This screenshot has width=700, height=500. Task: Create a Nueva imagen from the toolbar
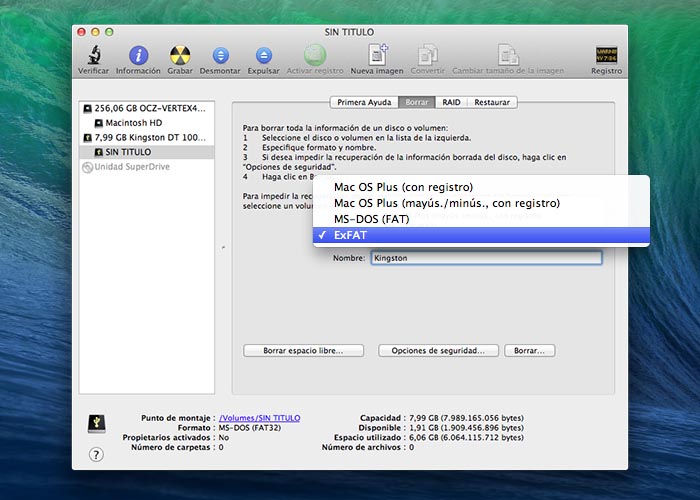click(x=378, y=55)
